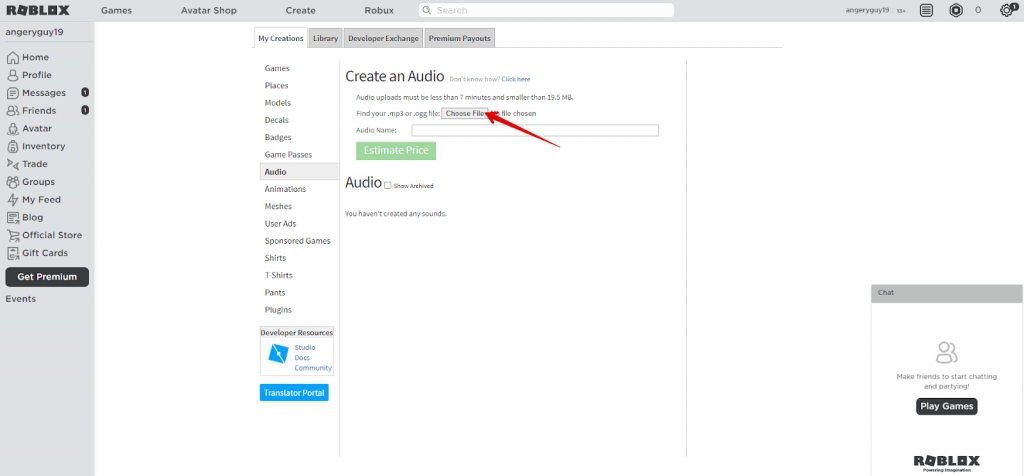
Task: Click the Choose File button
Action: coord(465,114)
